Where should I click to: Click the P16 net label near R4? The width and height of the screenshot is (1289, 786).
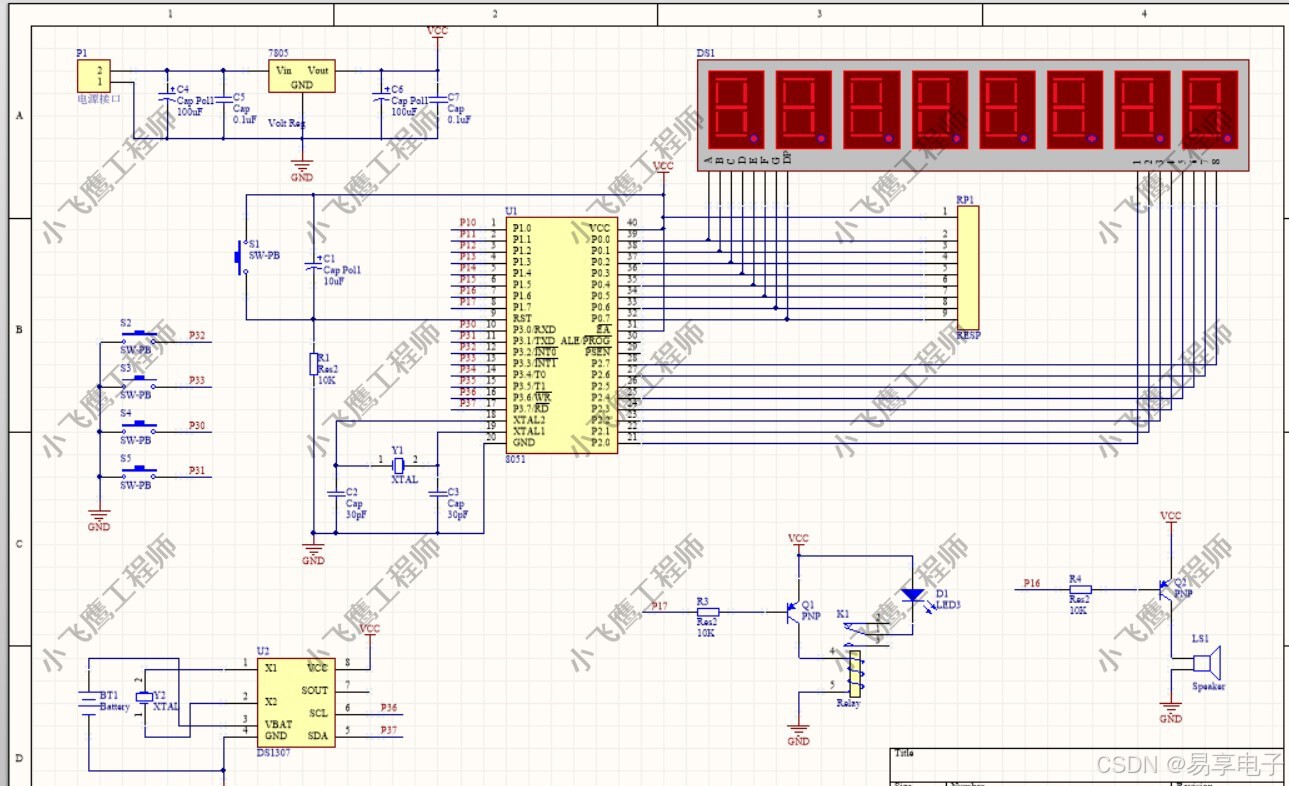pos(1031,583)
